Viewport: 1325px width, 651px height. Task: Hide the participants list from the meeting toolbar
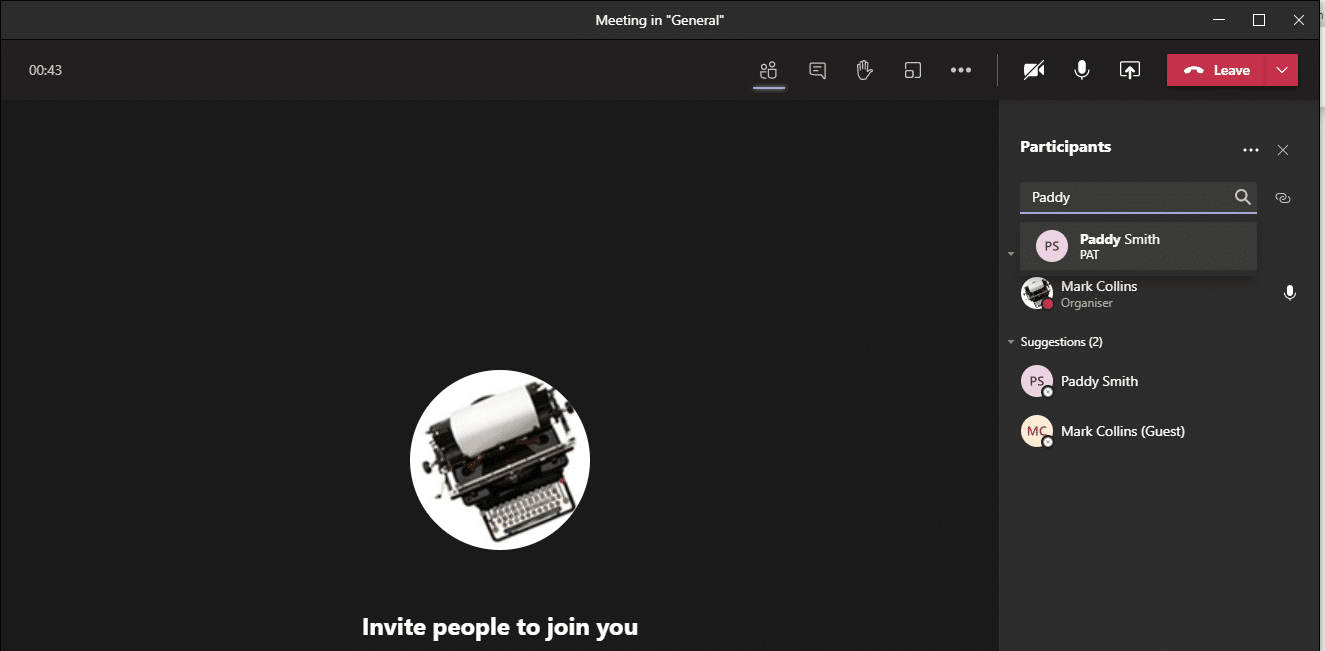click(768, 70)
